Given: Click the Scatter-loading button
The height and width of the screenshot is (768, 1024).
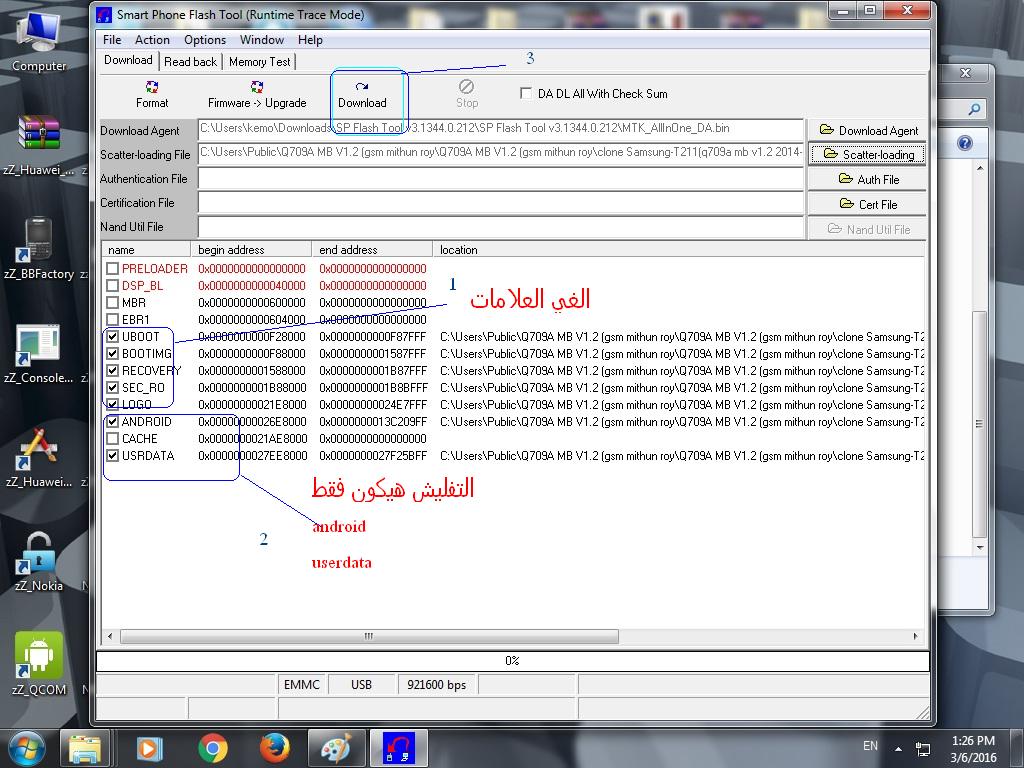Looking at the screenshot, I should click(867, 154).
